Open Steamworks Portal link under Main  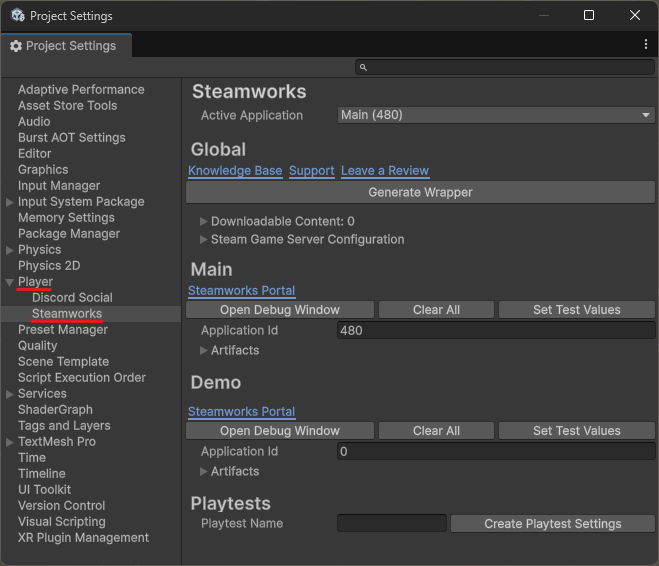242,290
